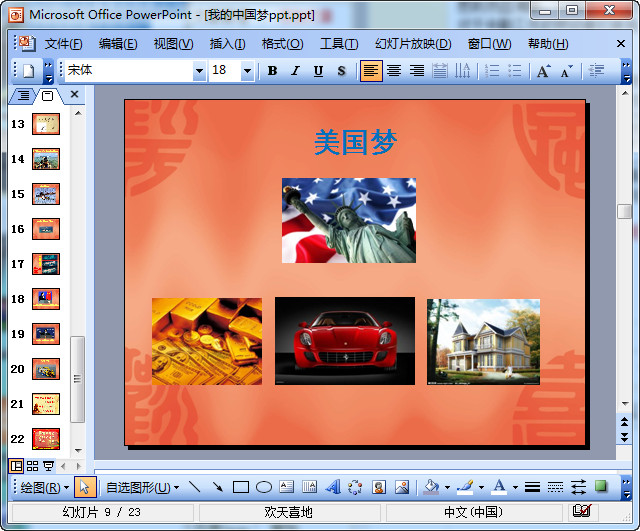Start slide show from current slide
Image resolution: width=640 pixels, height=531 pixels.
tap(49, 466)
